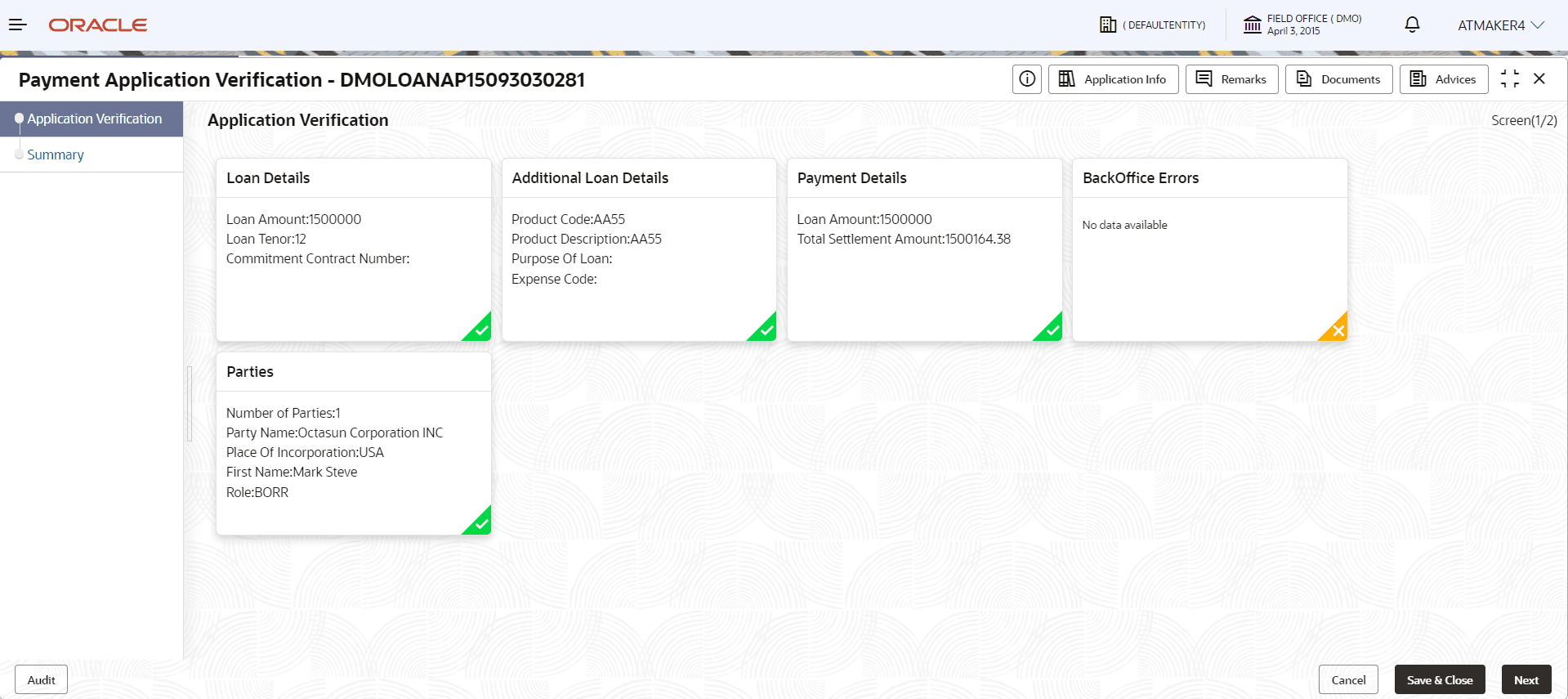
Task: Open the Payment Details card header
Action: click(x=924, y=178)
